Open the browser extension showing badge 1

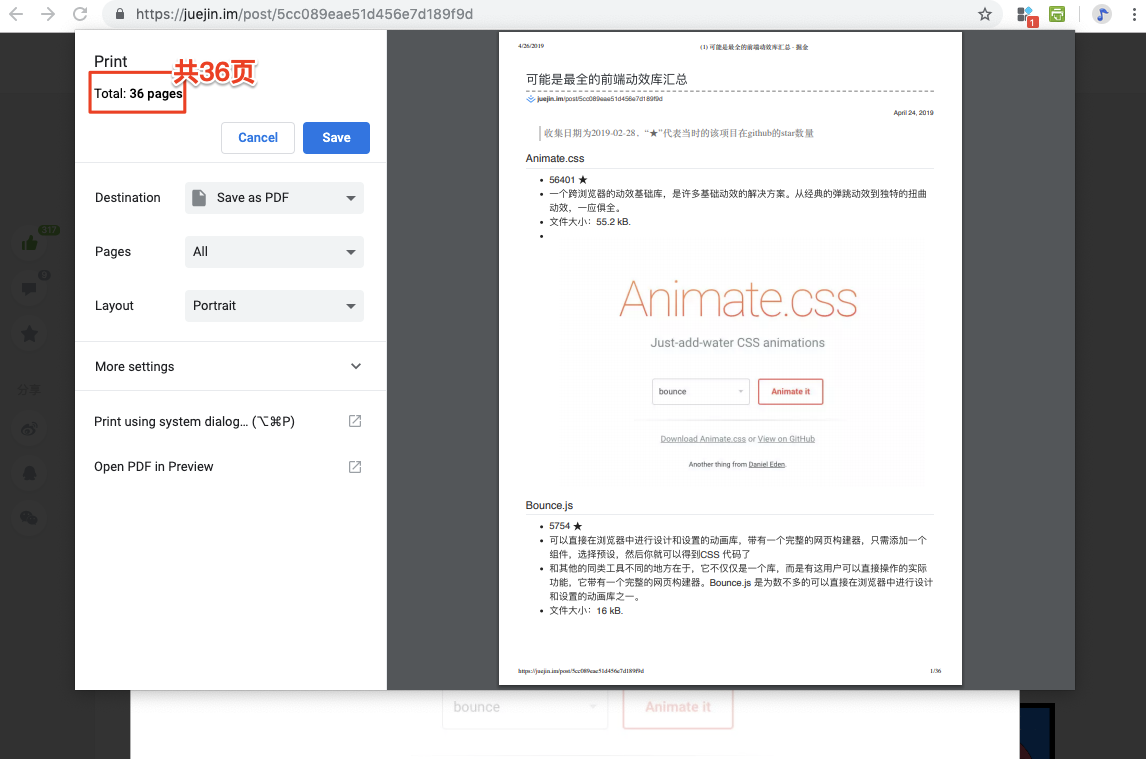1027,14
